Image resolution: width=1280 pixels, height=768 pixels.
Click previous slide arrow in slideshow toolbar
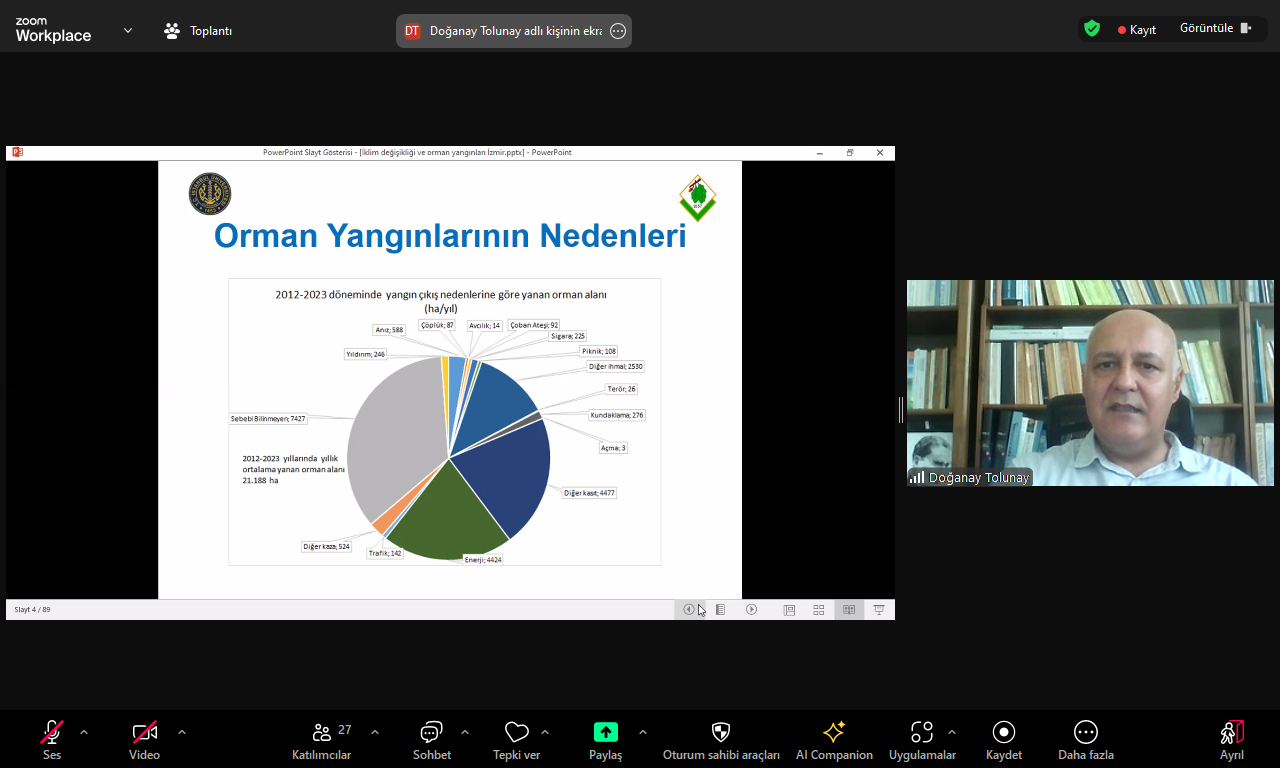(x=689, y=609)
